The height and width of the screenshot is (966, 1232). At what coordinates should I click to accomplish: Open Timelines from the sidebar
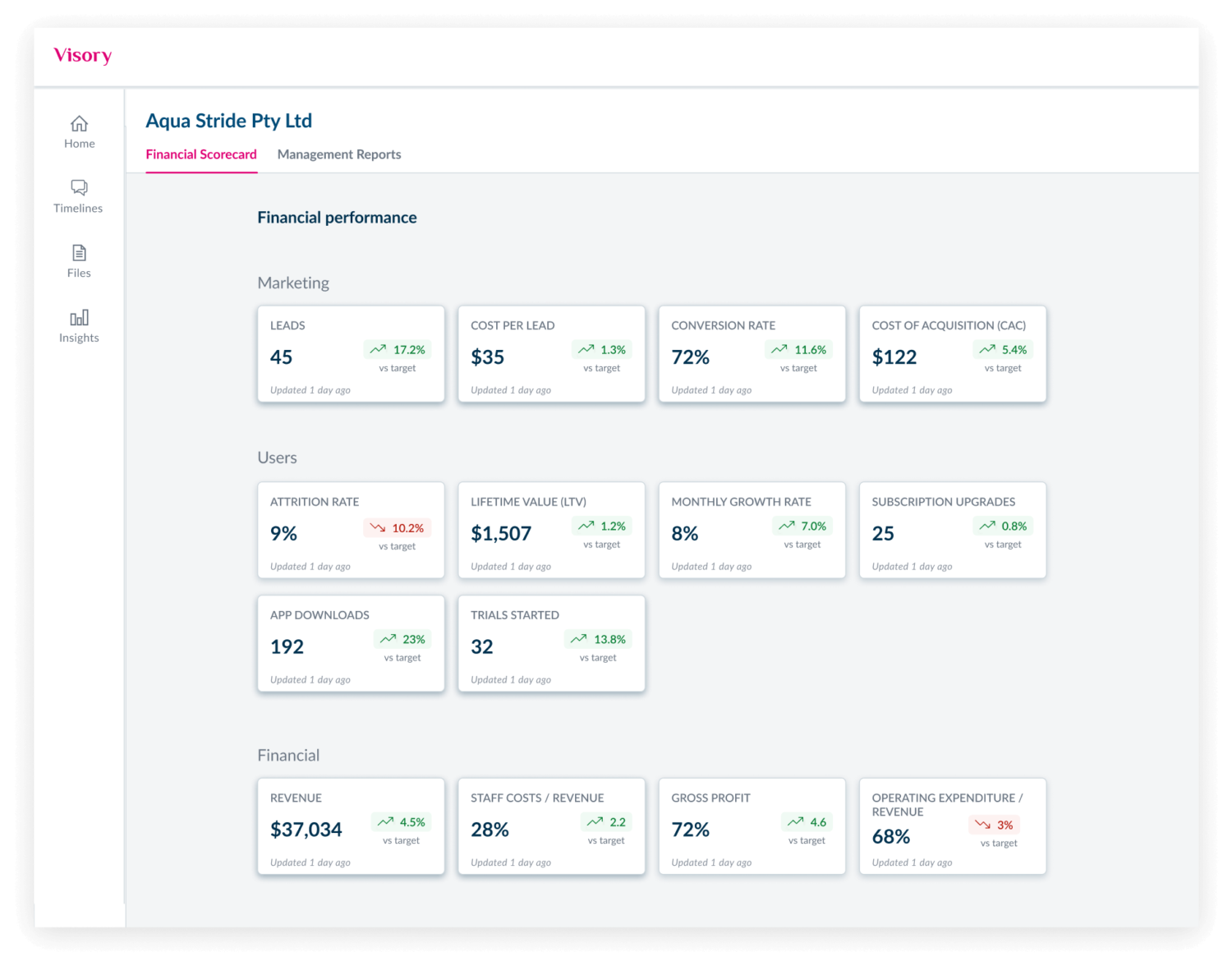click(78, 195)
